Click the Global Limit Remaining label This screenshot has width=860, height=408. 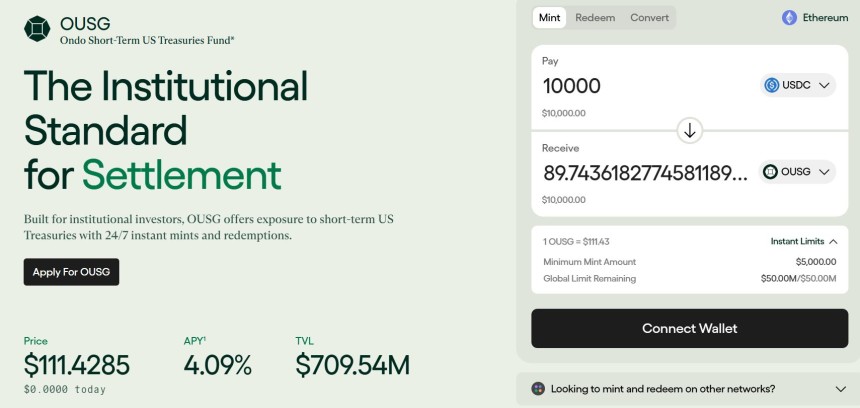[x=590, y=278]
